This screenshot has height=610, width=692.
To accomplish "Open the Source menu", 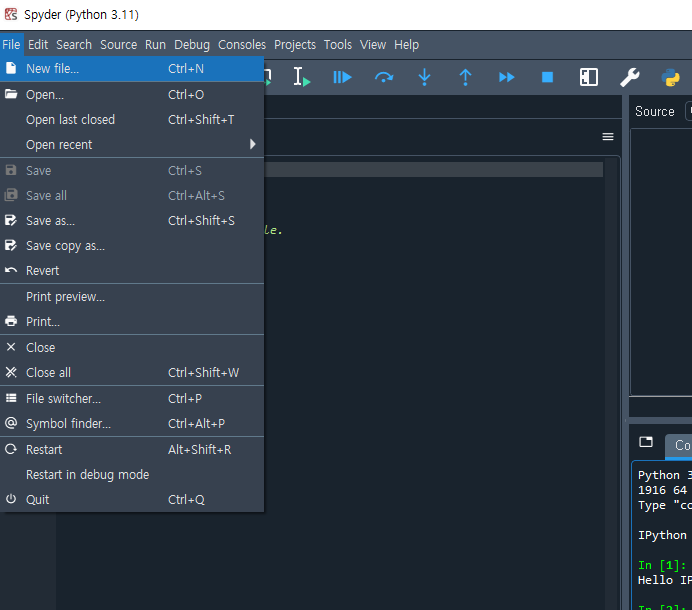I will (x=118, y=45).
